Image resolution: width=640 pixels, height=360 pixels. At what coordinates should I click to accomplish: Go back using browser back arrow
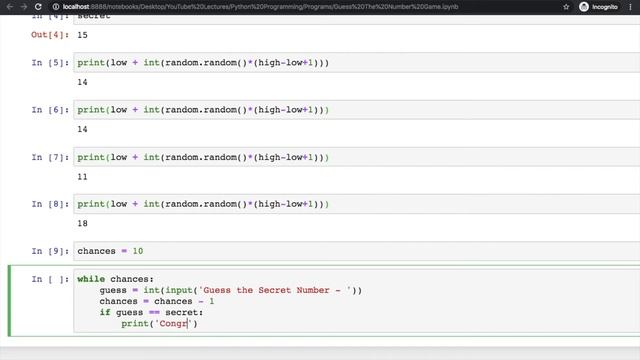[x=10, y=7]
